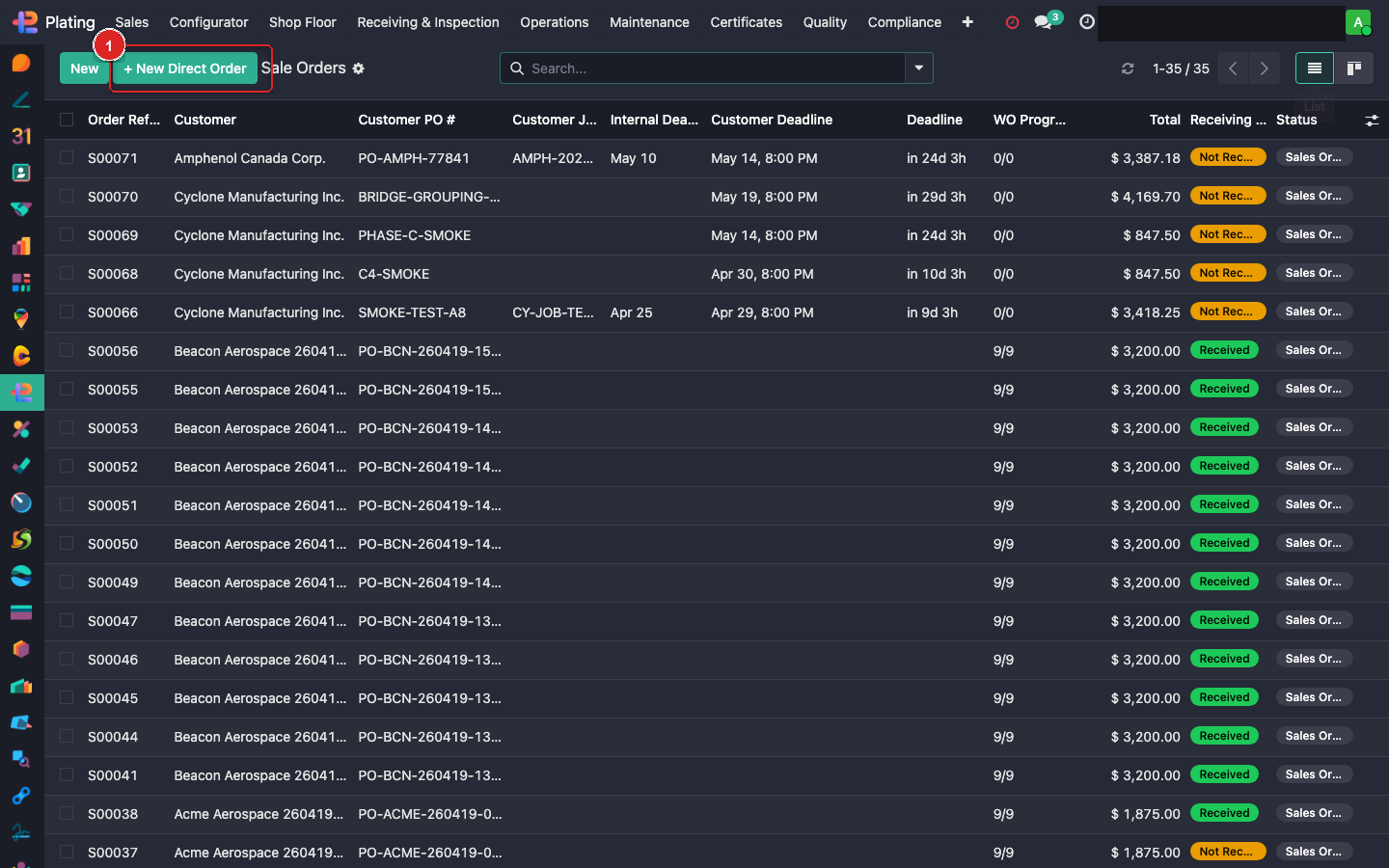Click the New Direct Order button
Screen dimensions: 1389x868
click(x=184, y=68)
